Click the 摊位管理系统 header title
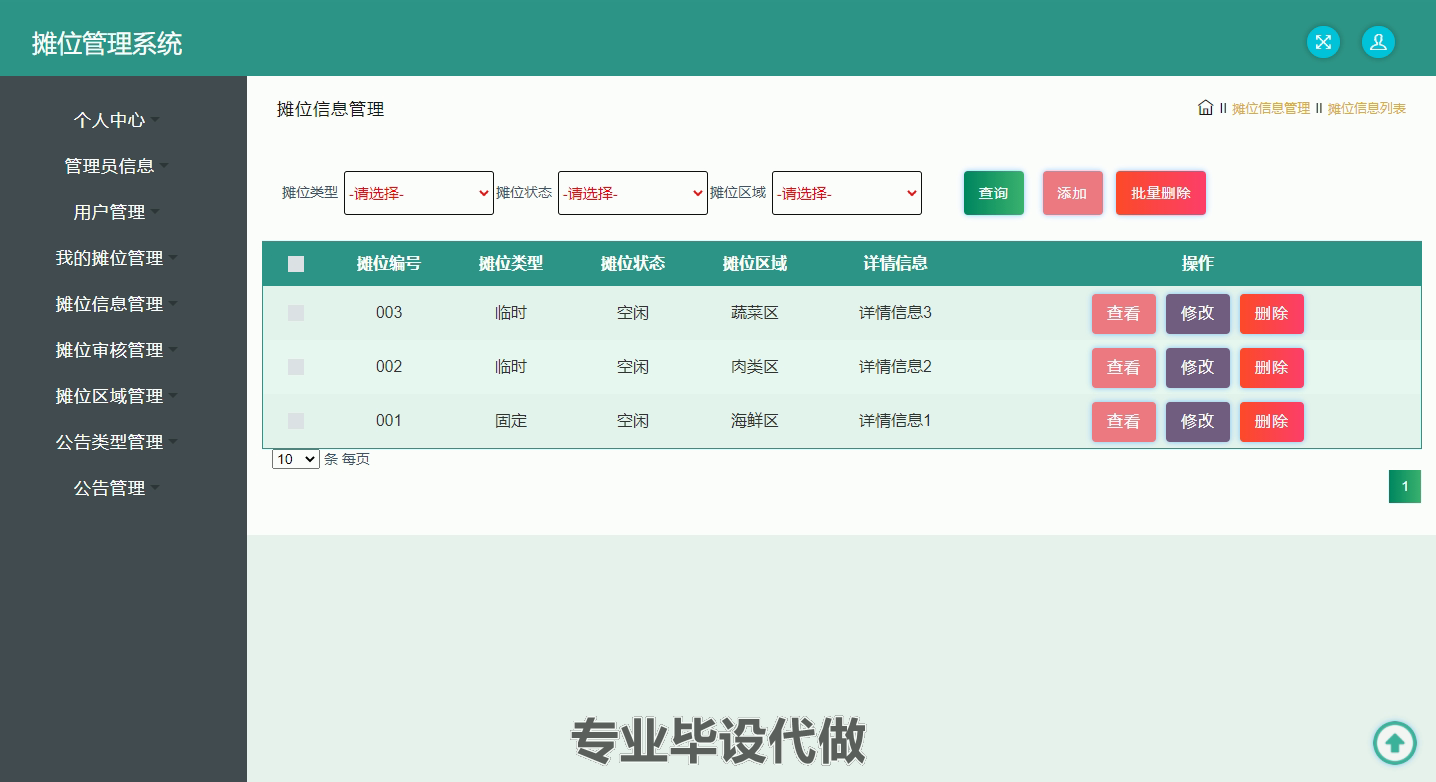The image size is (1436, 782). pos(107,43)
